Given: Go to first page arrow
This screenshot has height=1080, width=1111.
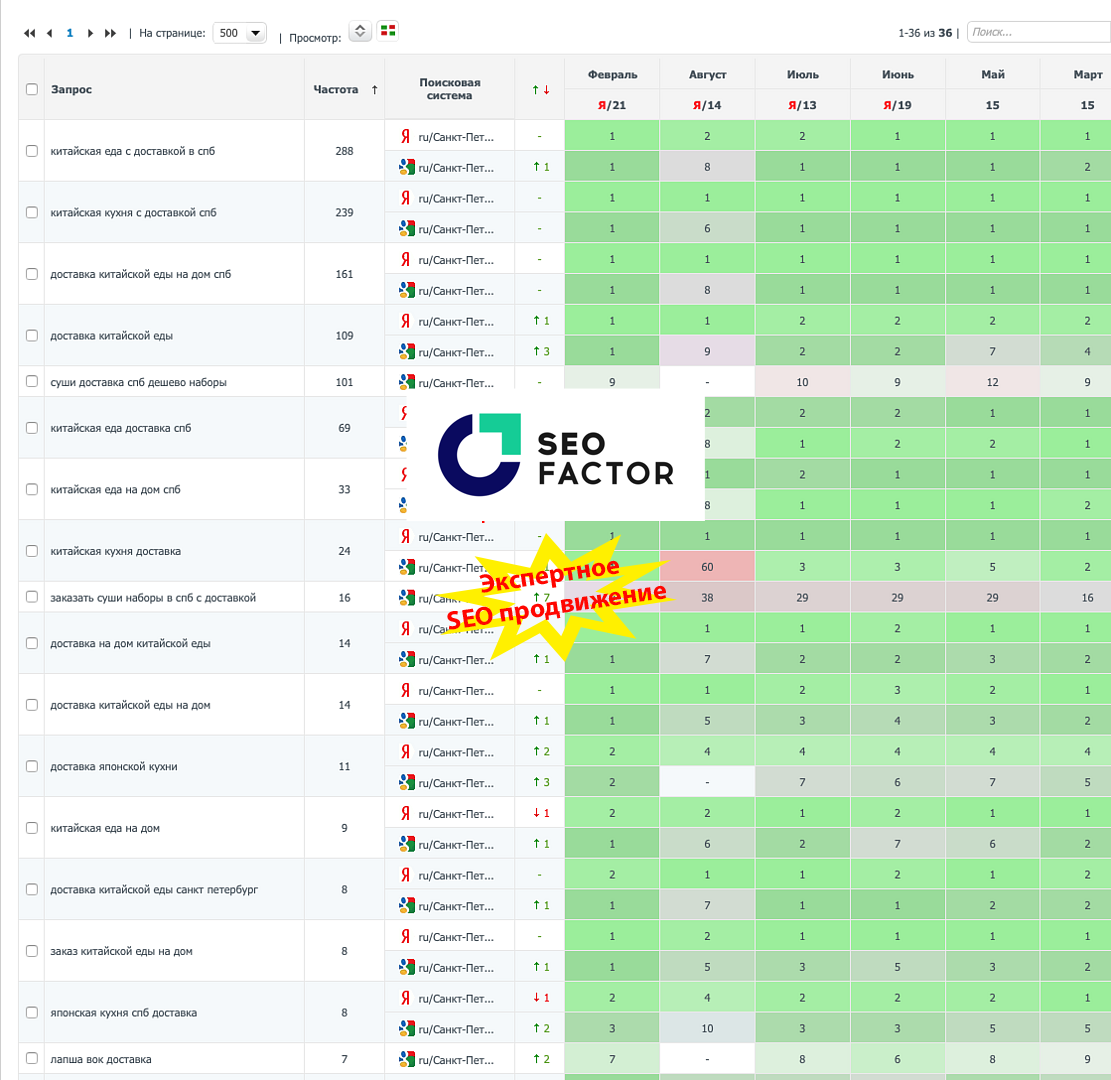Looking at the screenshot, I should click(x=30, y=33).
